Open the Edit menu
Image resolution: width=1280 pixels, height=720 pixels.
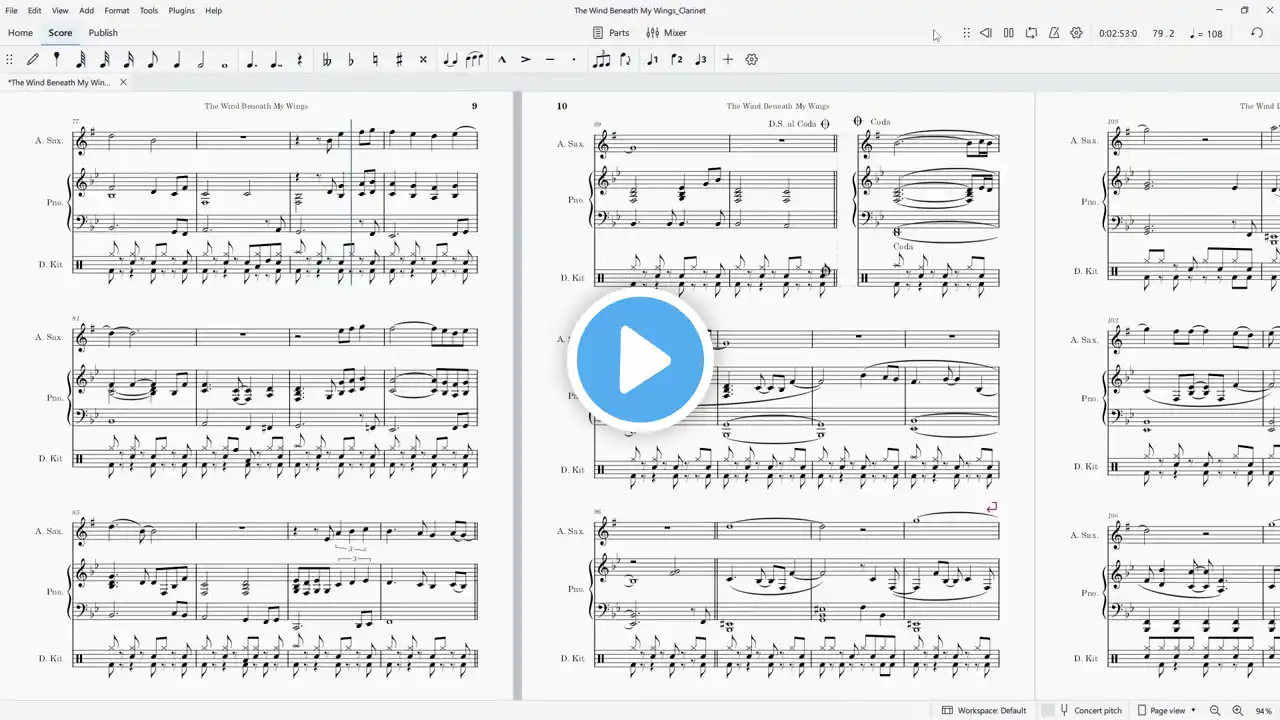click(x=35, y=10)
